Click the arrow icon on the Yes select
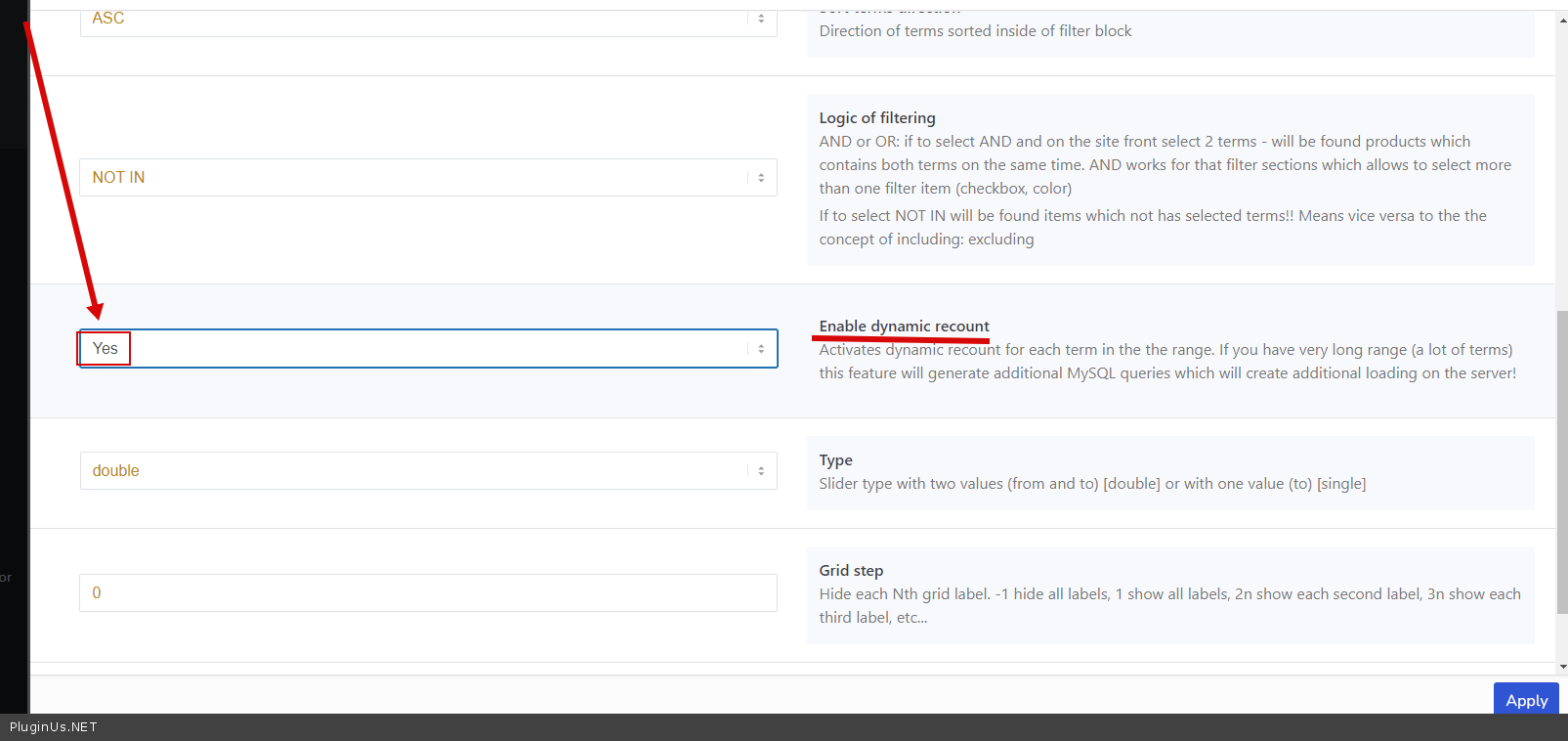The width and height of the screenshot is (1568, 741). click(x=761, y=349)
